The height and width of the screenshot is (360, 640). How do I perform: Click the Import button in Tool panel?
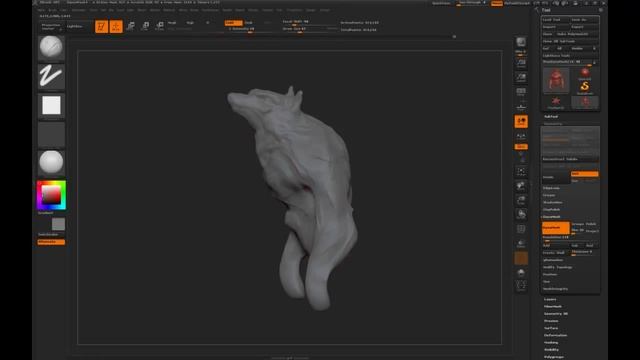tap(556, 27)
